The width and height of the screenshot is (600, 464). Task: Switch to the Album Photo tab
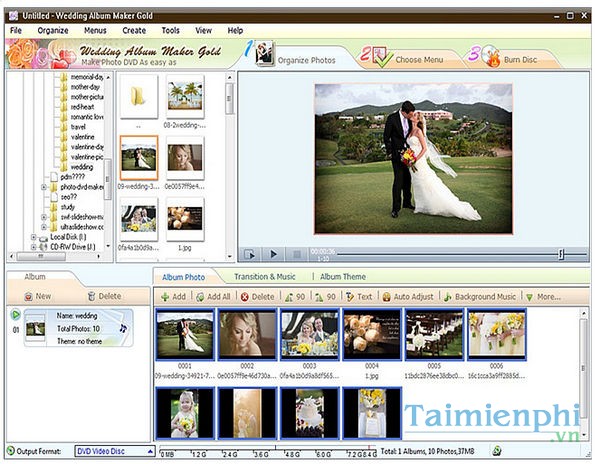point(183,277)
